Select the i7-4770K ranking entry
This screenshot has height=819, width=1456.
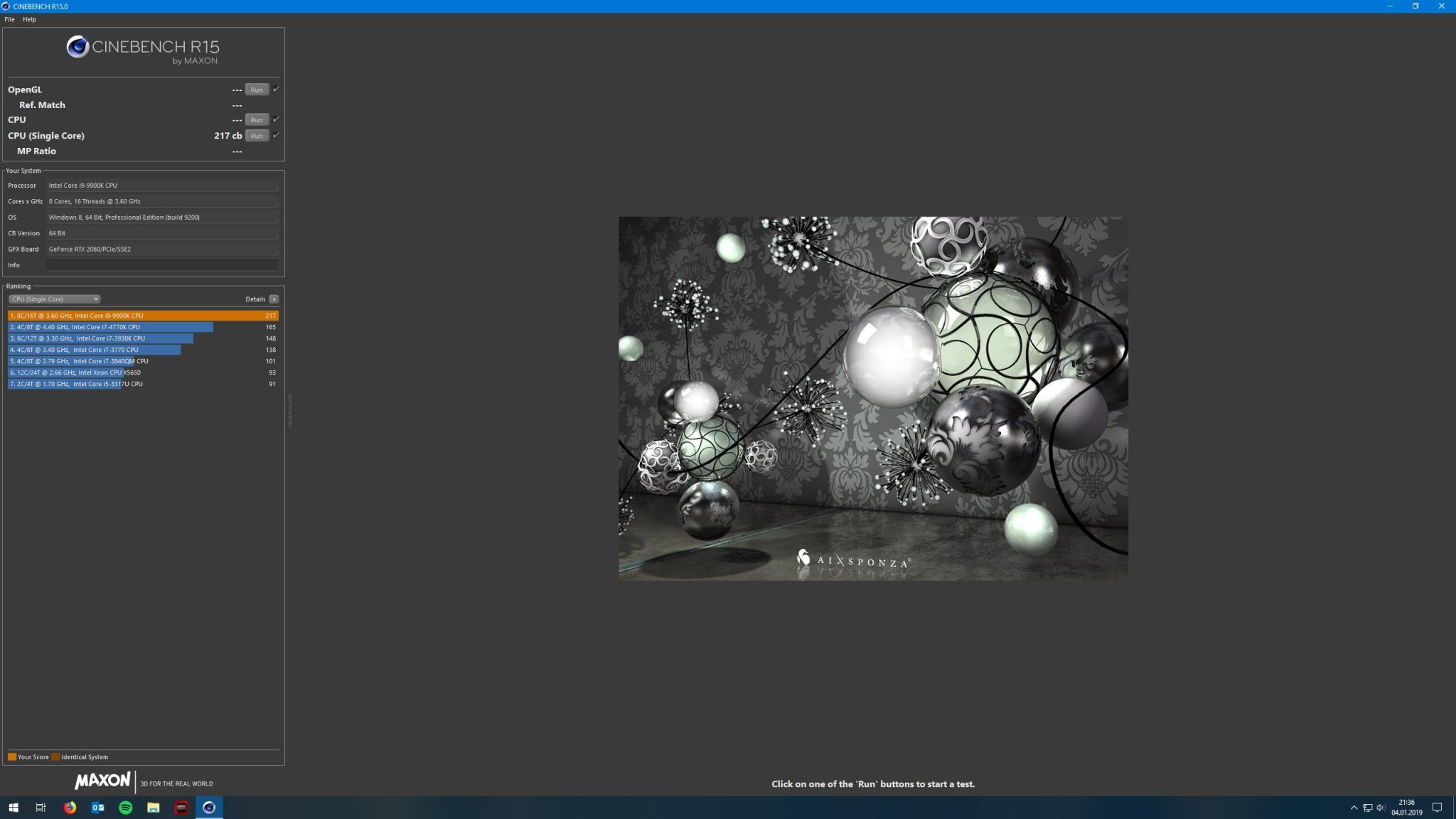(x=110, y=327)
